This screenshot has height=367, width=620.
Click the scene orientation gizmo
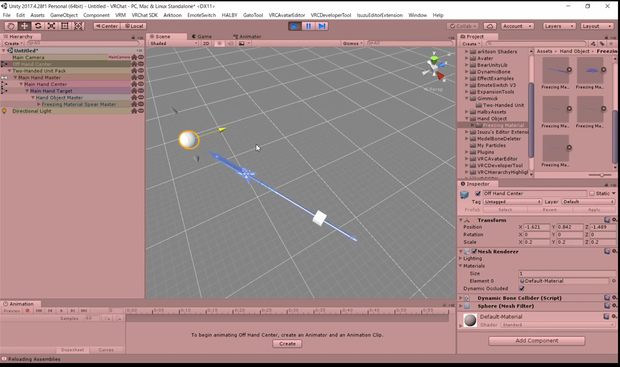434,68
